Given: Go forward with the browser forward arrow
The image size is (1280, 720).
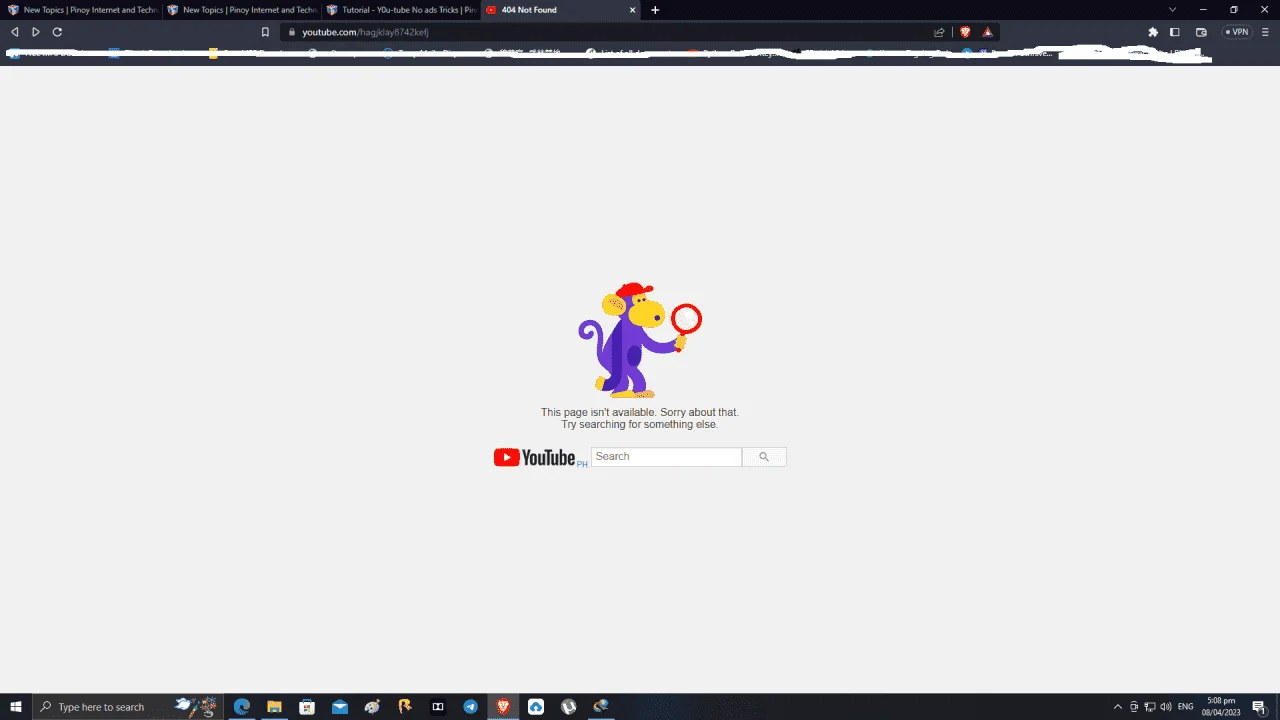Looking at the screenshot, I should click(x=36, y=32).
